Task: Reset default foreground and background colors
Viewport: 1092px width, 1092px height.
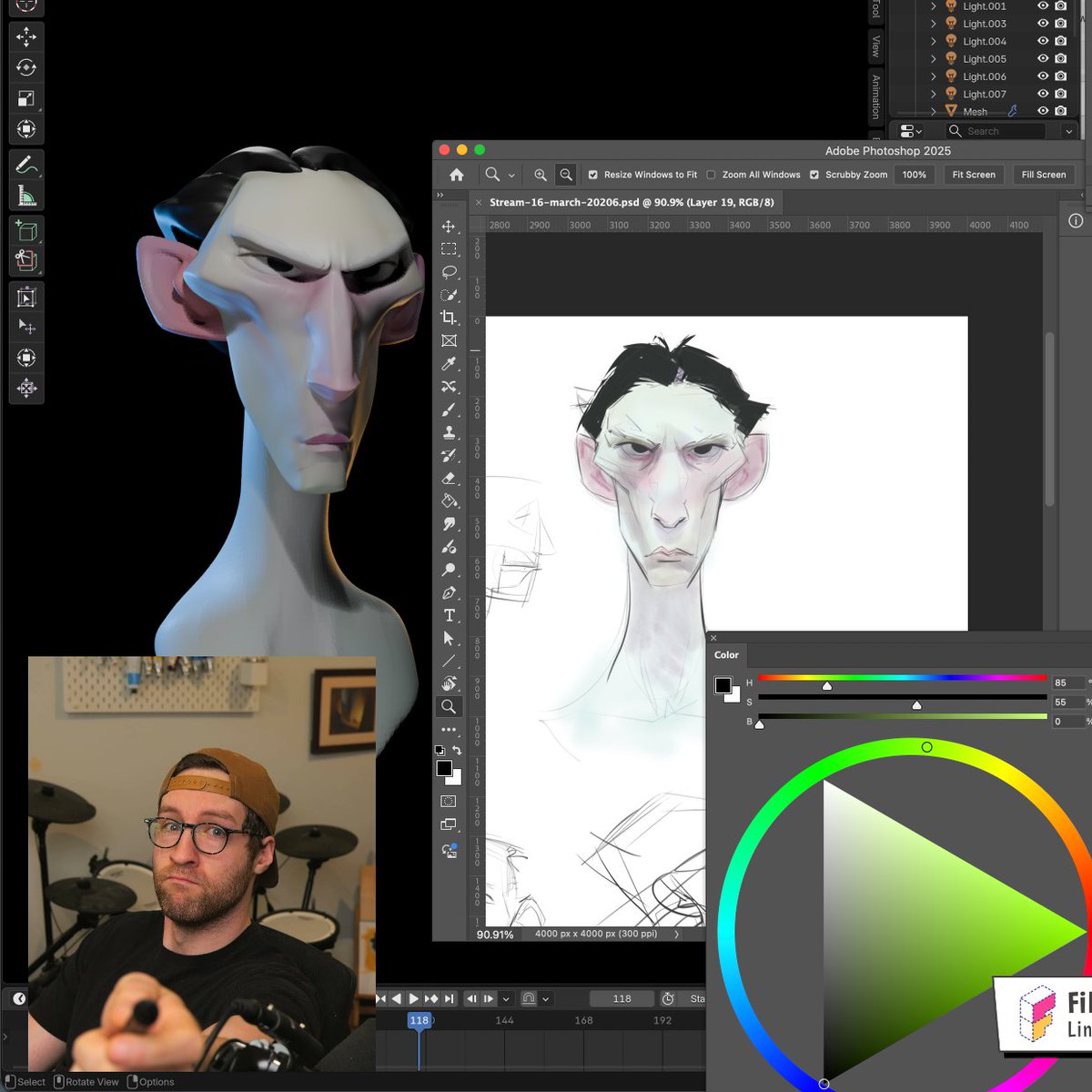Action: click(x=440, y=751)
